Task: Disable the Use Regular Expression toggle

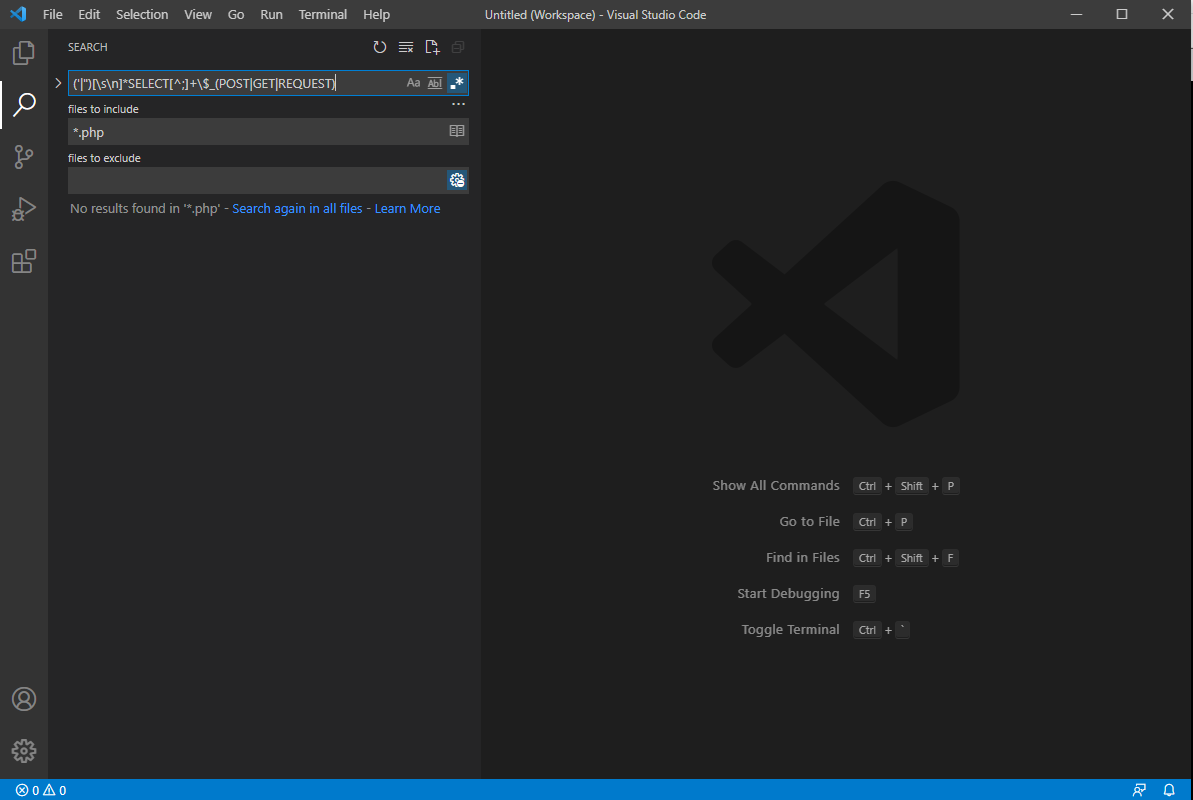Action: coord(457,83)
